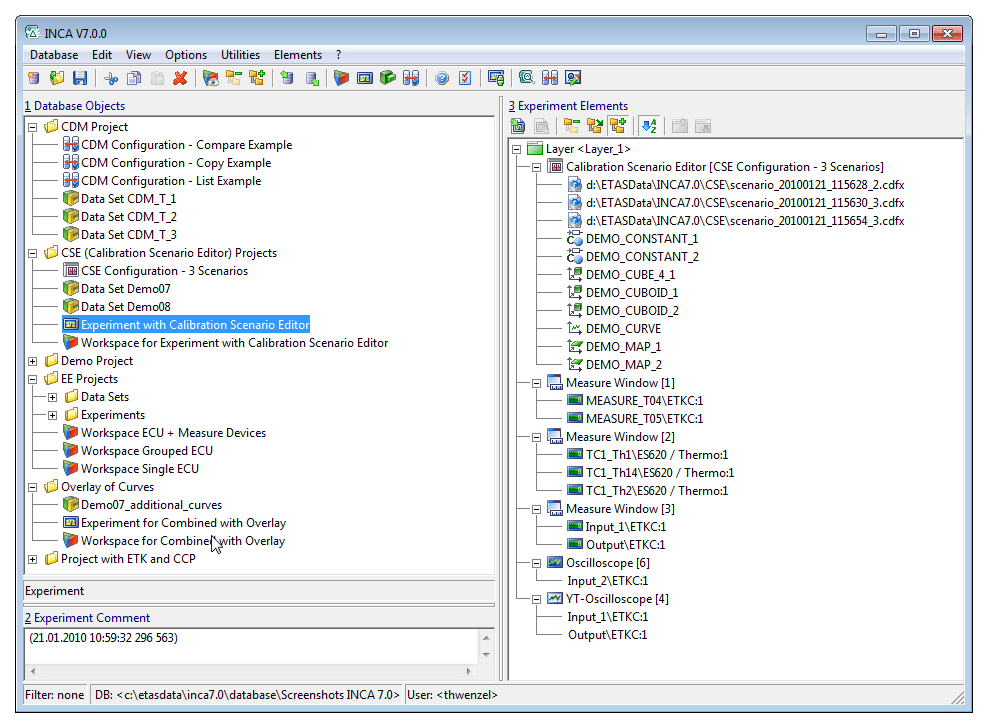Select DEMO_CURVE element
988x728 pixels.
pyautogui.click(x=623, y=329)
